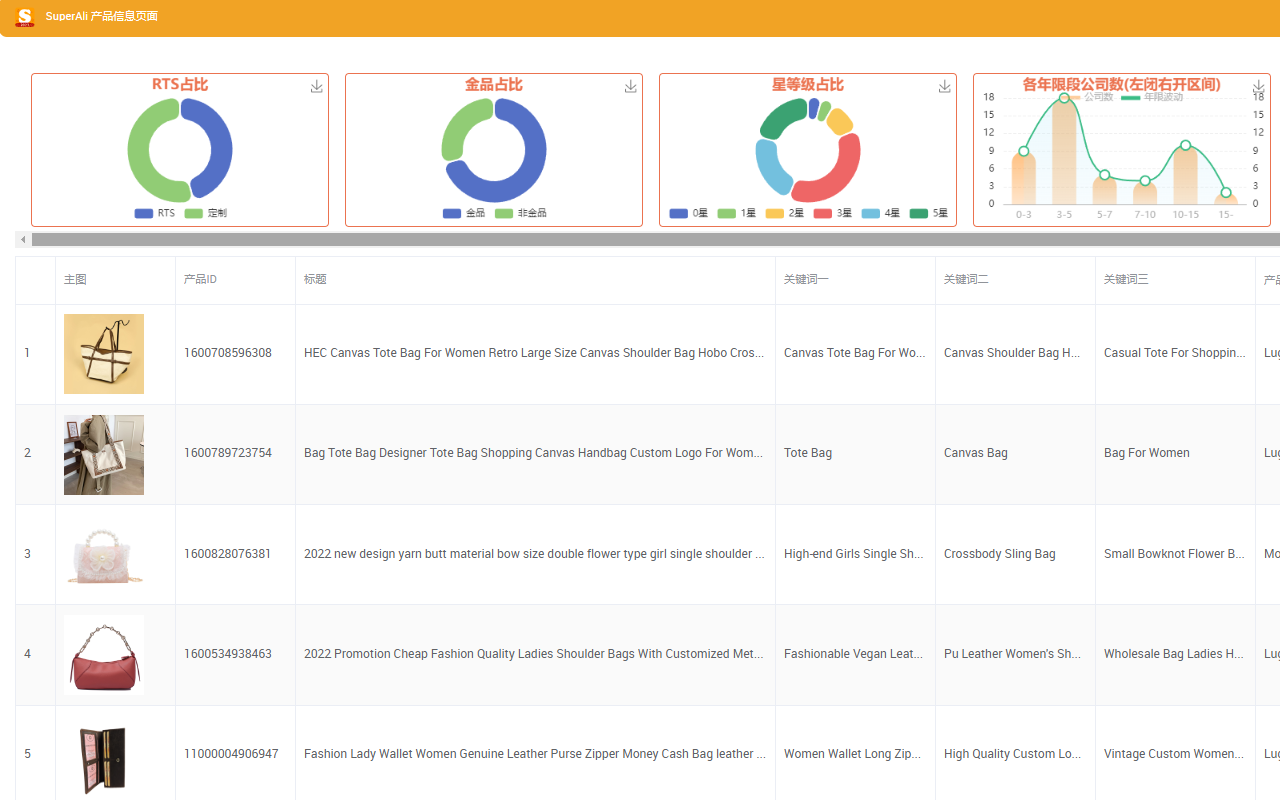Screen dimensions: 1280x800
Task: Hide the 1星 series via legend
Action: tap(737, 213)
